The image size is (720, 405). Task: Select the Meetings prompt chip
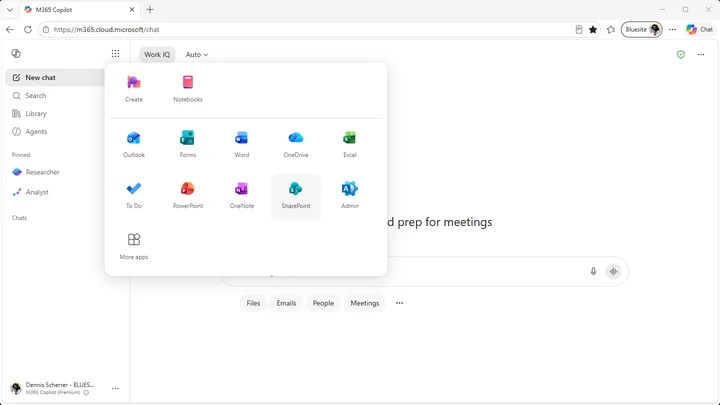tap(365, 303)
